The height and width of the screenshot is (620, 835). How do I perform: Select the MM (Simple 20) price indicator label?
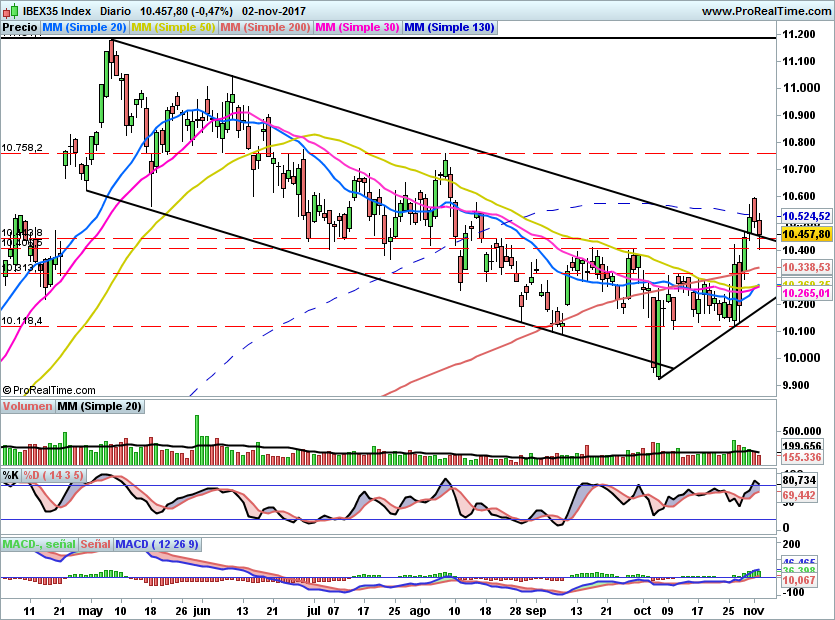point(84,28)
